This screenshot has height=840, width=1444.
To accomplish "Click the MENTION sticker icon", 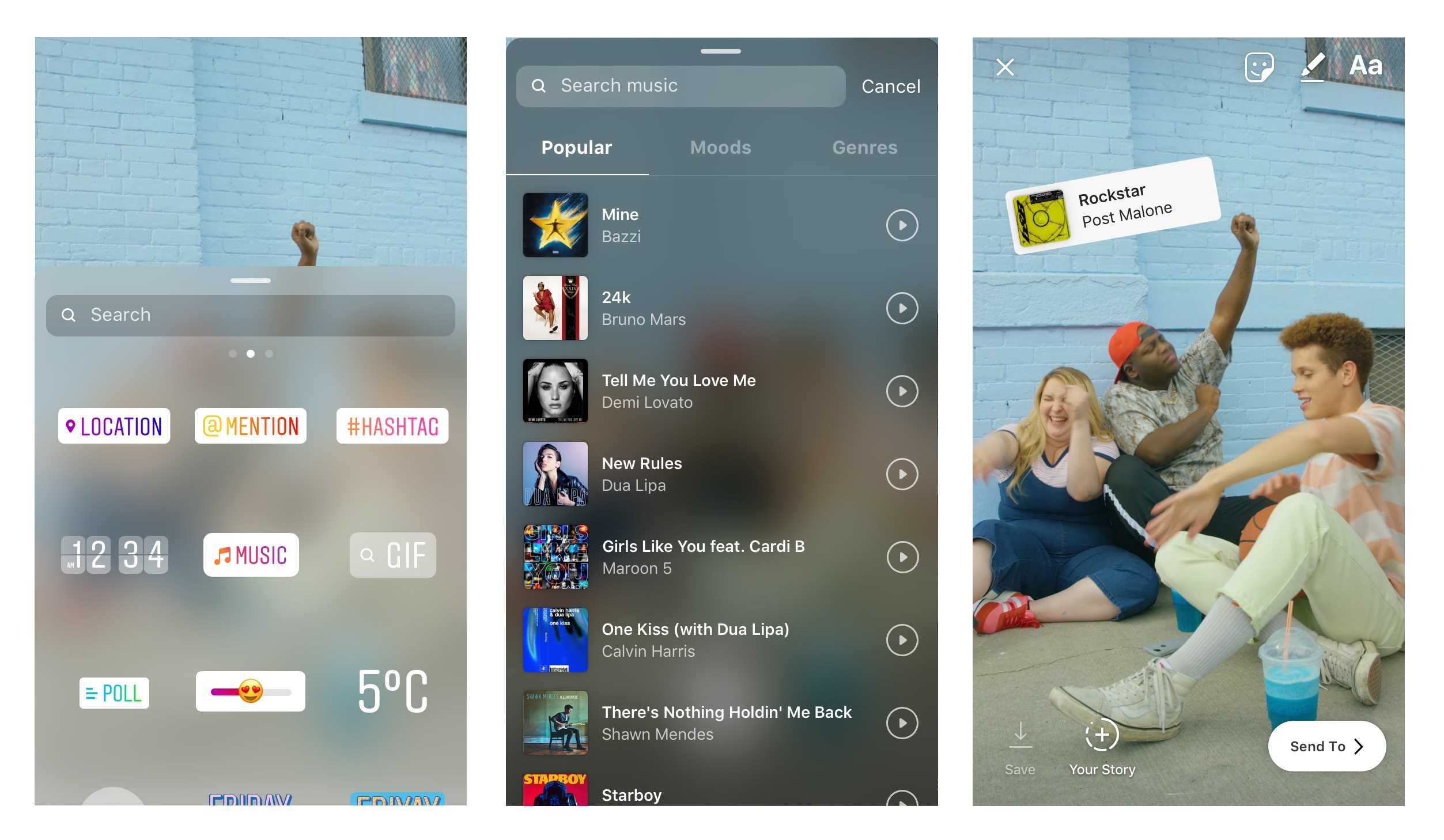I will (251, 425).
